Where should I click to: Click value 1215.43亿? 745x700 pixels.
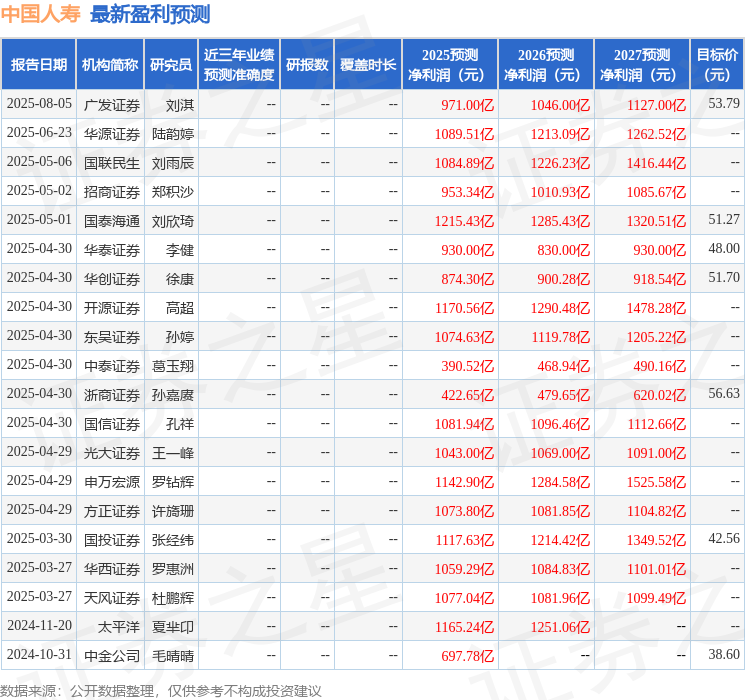[x=464, y=221]
